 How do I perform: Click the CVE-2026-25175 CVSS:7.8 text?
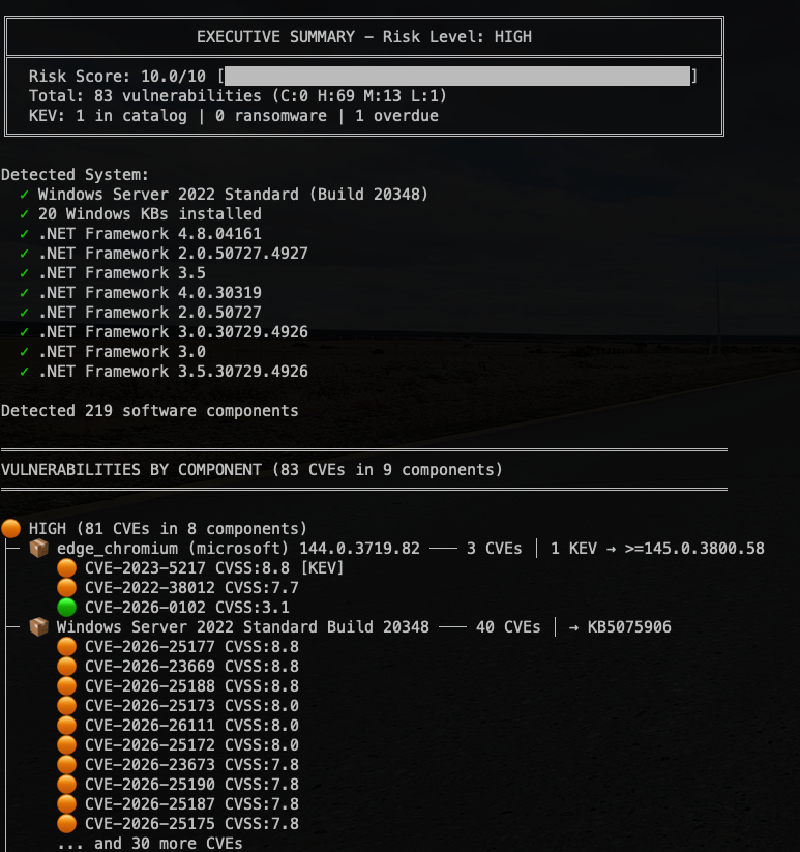pyautogui.click(x=192, y=823)
